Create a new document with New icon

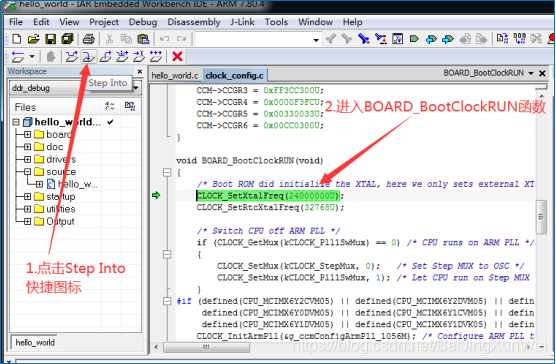(16, 39)
